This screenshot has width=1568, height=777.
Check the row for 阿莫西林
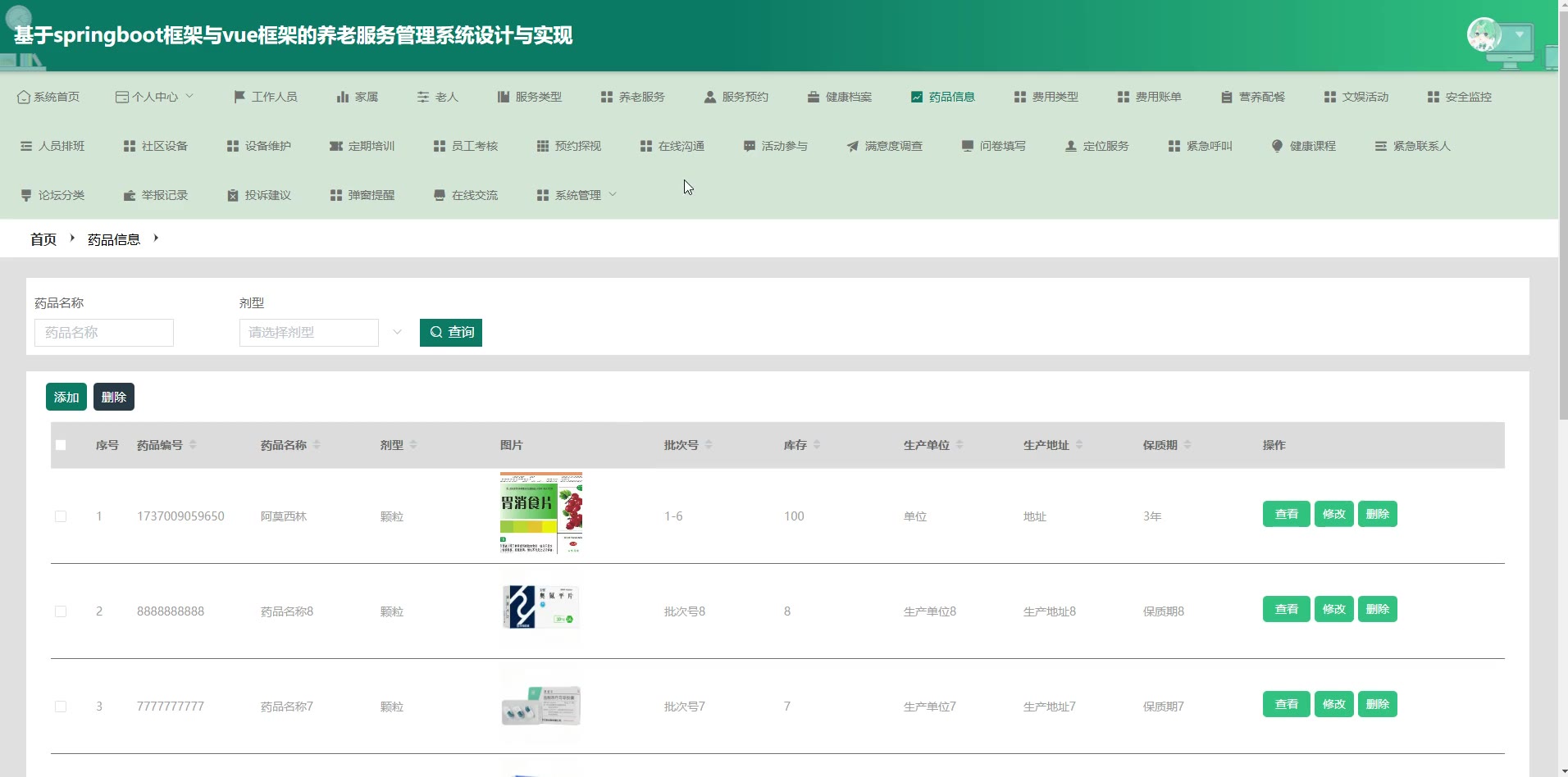click(x=61, y=516)
